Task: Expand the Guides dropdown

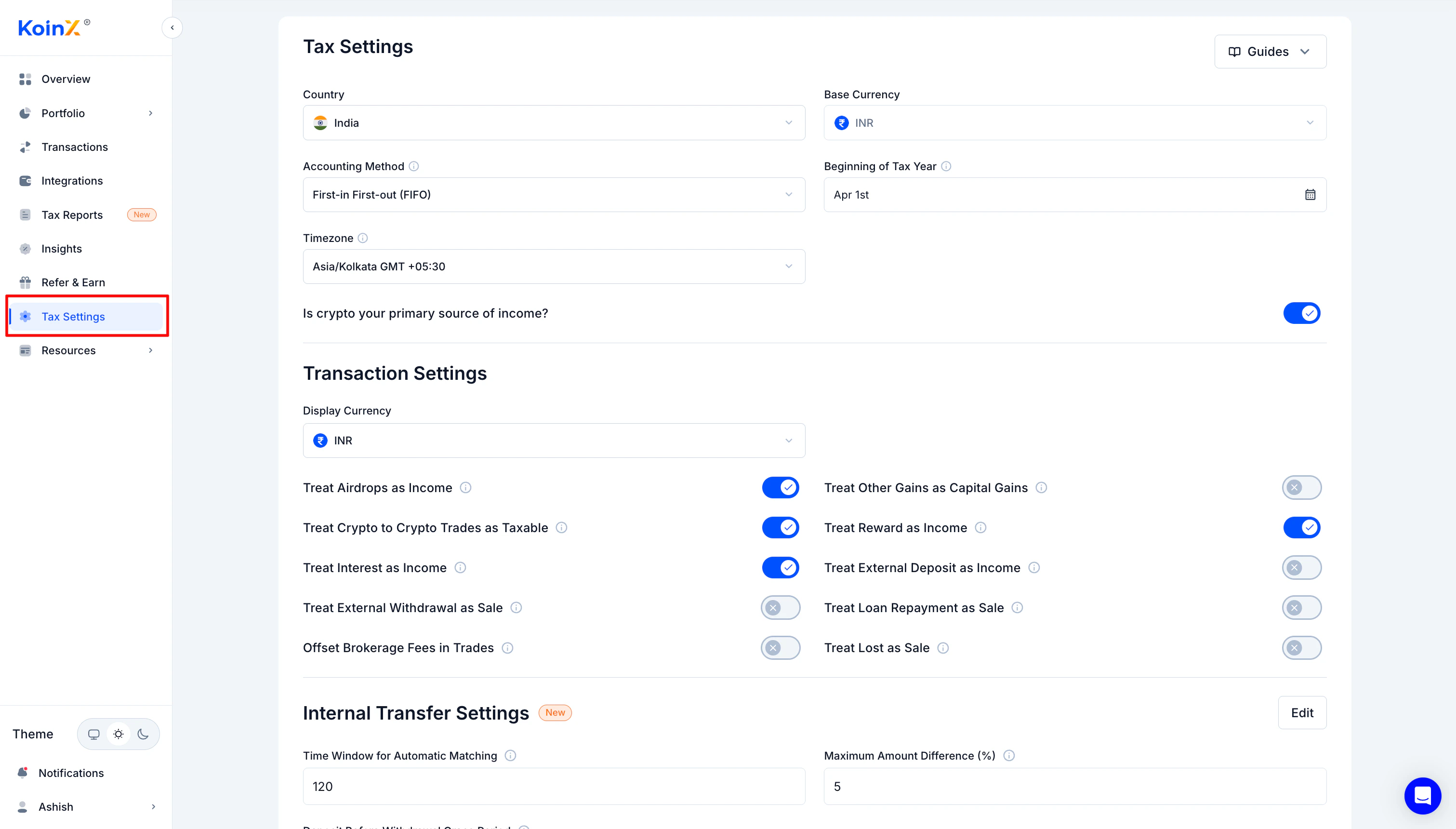Action: point(1270,52)
